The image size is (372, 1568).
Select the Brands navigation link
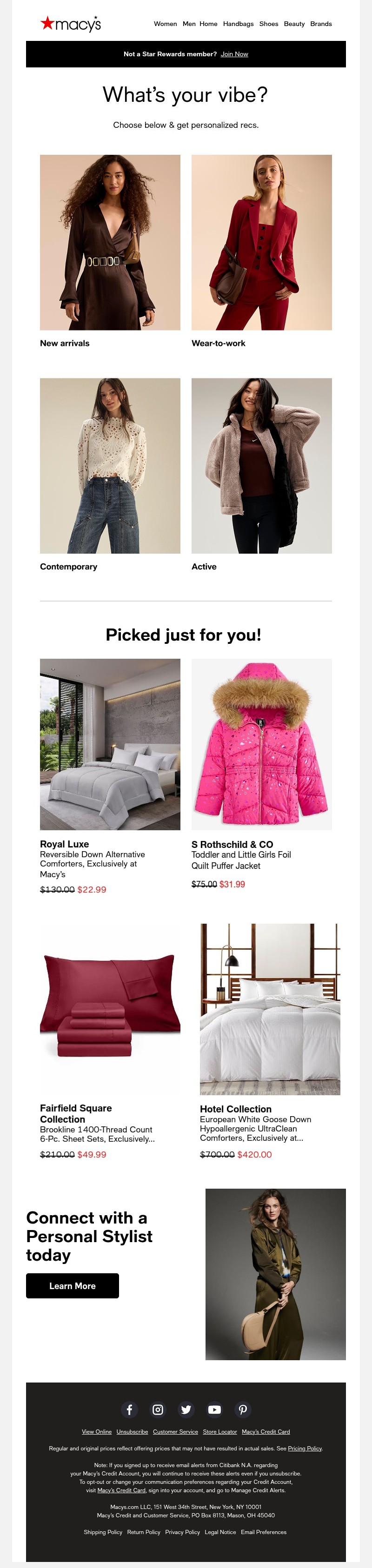321,24
